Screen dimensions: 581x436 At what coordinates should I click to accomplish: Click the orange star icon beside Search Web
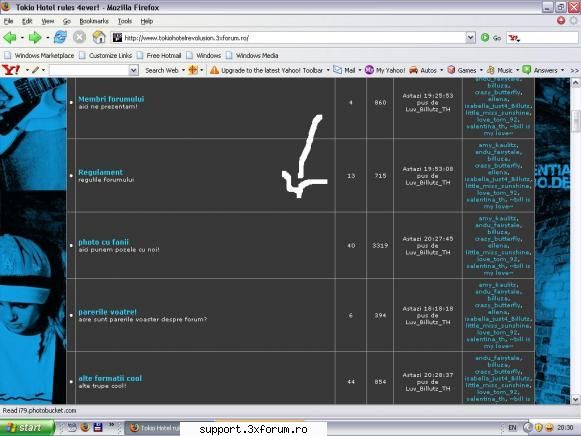193,70
